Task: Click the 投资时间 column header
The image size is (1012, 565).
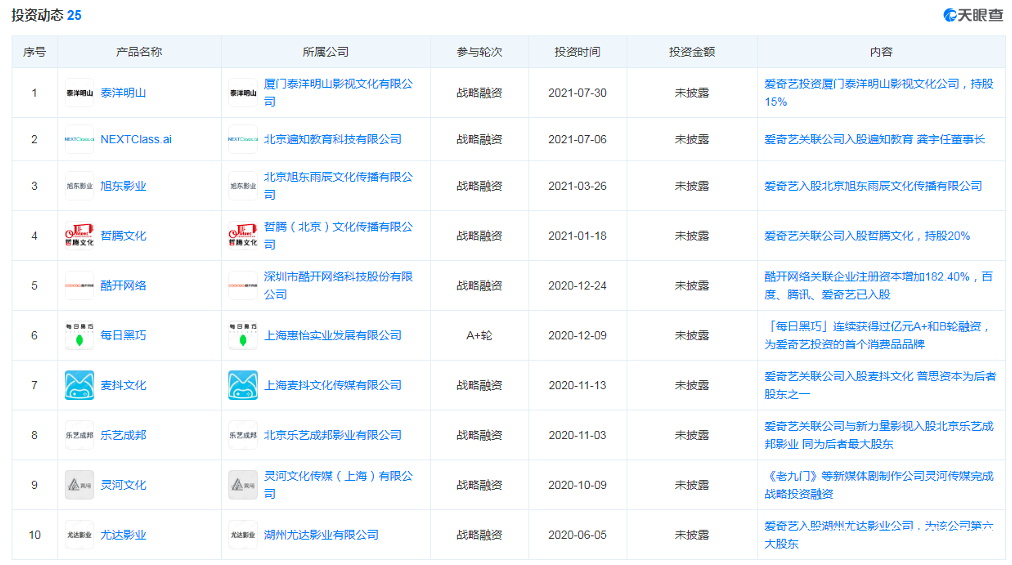Action: pyautogui.click(x=577, y=52)
